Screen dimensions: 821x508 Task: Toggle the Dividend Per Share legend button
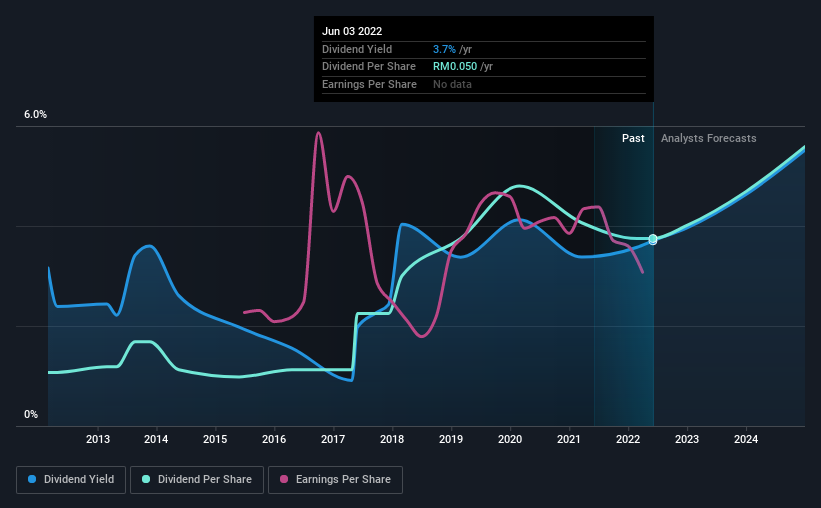point(197,480)
